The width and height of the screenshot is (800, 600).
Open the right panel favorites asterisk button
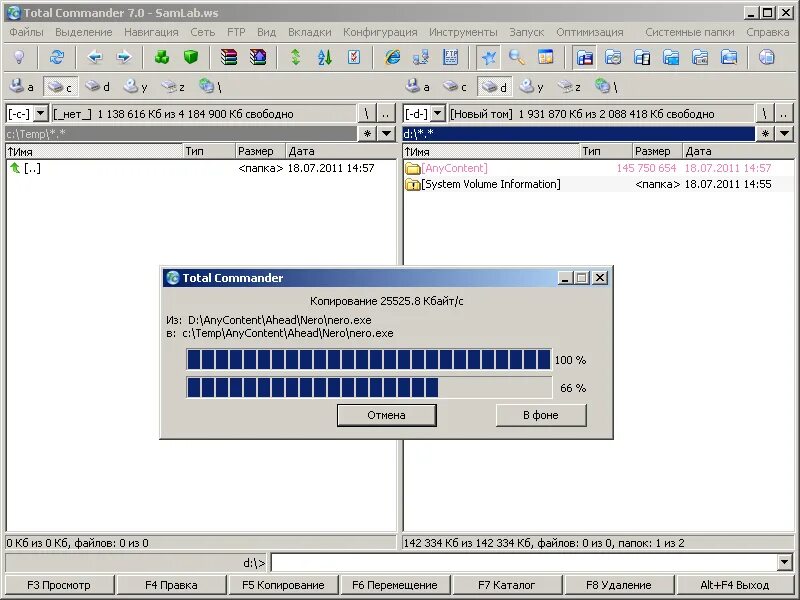(765, 134)
